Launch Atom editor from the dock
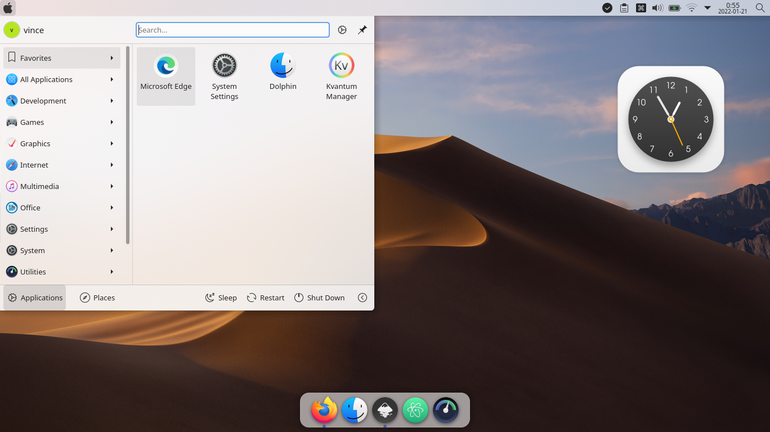This screenshot has width=770, height=432. tap(415, 410)
